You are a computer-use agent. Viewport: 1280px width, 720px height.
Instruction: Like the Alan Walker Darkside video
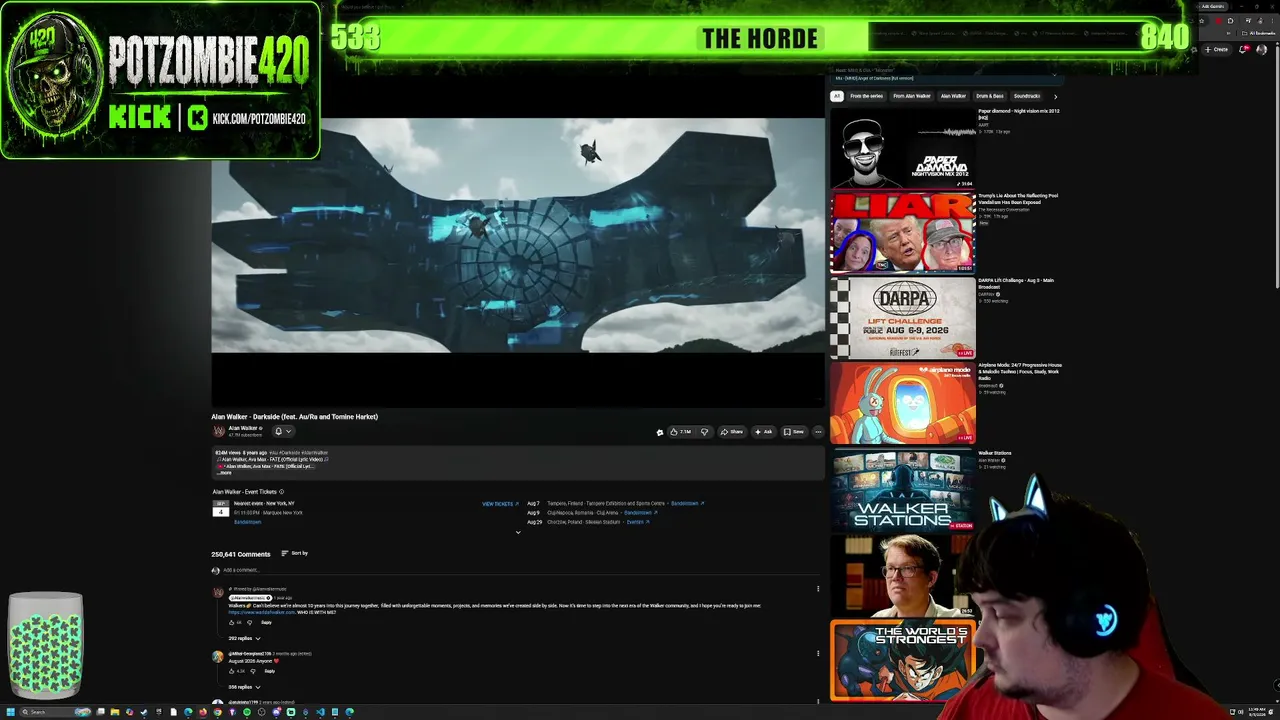(682, 432)
